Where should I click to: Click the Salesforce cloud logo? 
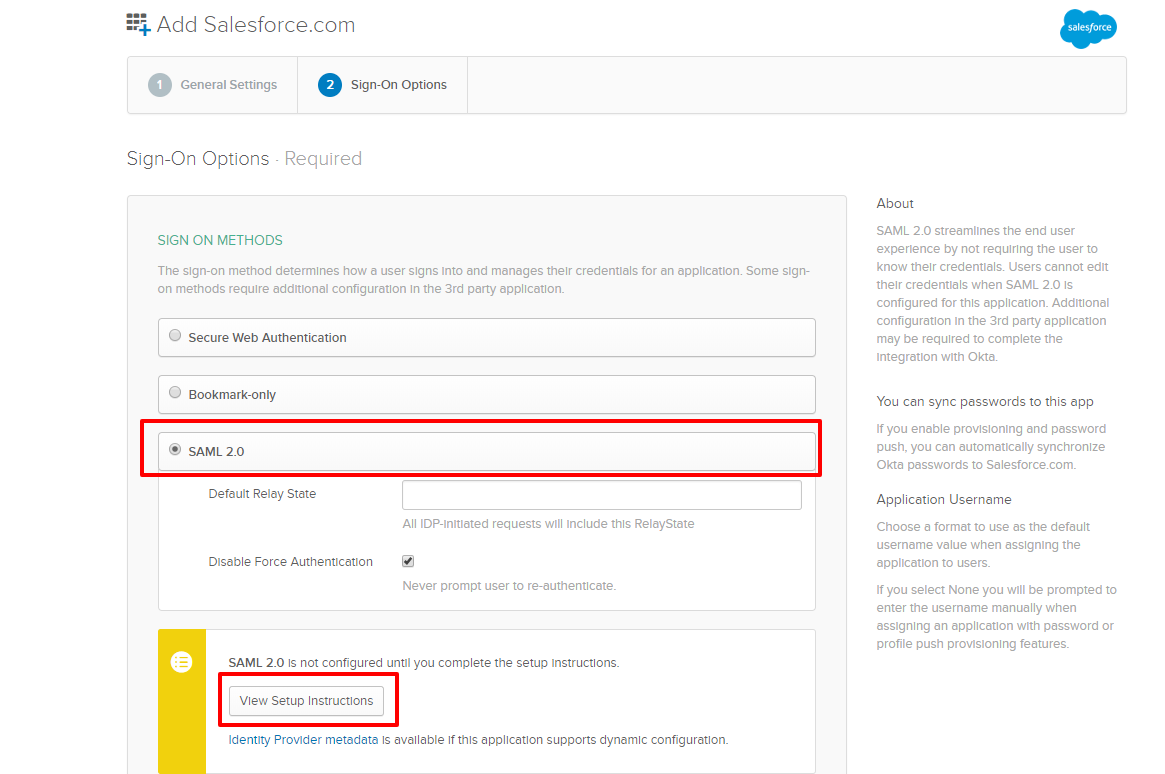1088,29
